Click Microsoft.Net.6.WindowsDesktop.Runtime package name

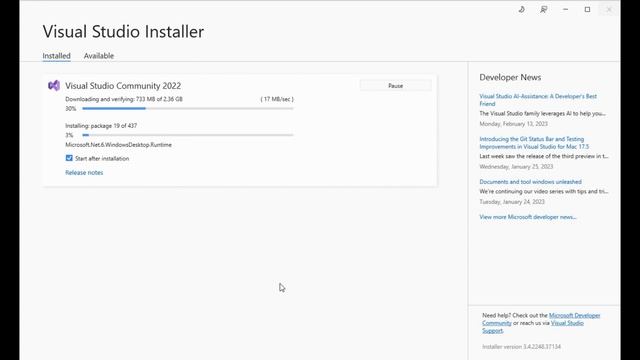[118, 145]
